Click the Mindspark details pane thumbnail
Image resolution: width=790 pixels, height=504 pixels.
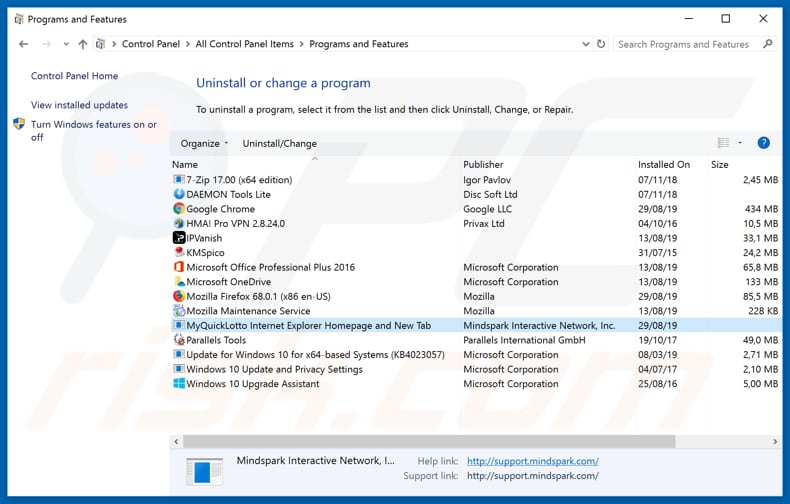[x=205, y=471]
